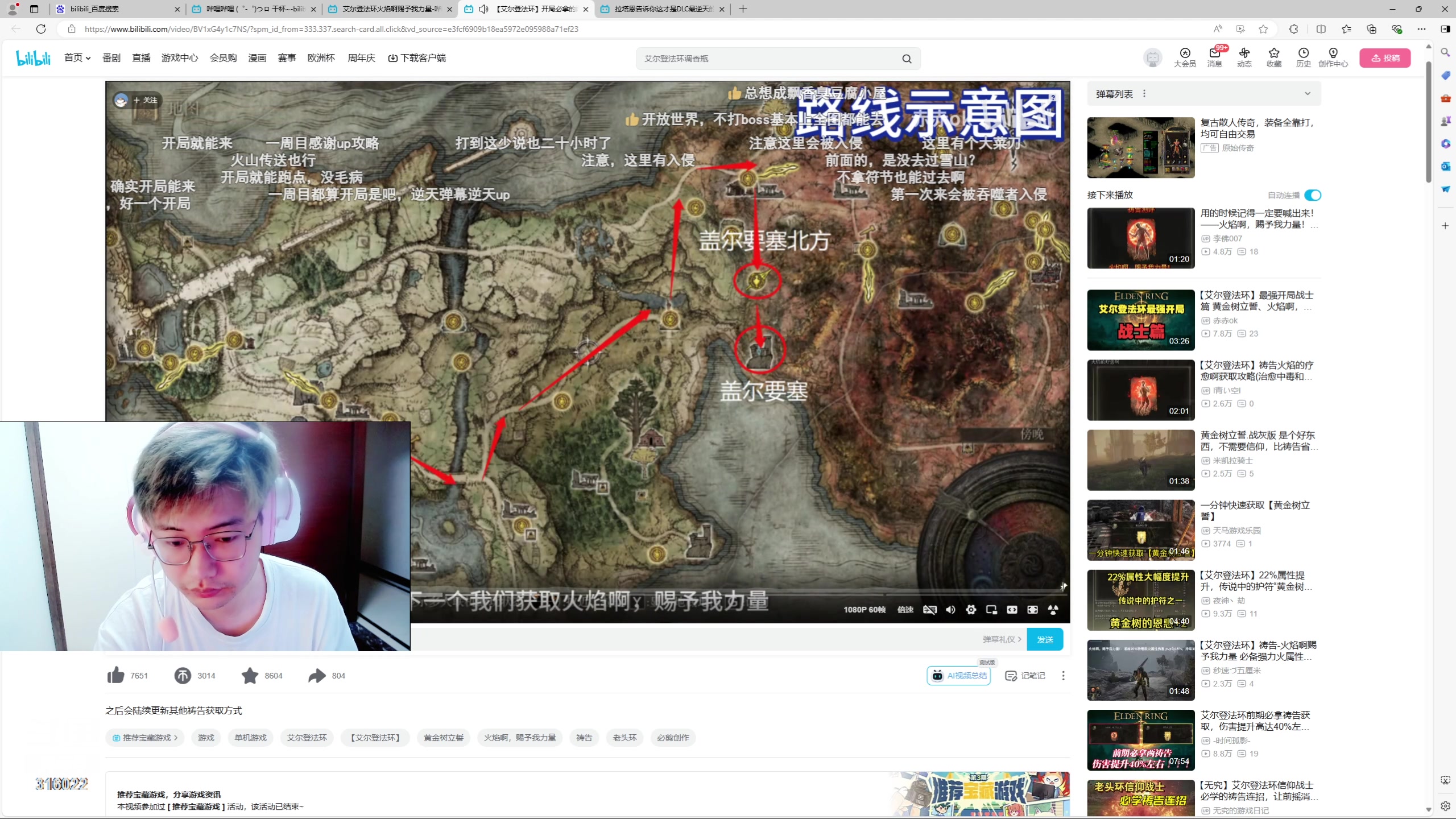
Task: Click the pink 投稿 upload button
Action: tap(1384, 57)
